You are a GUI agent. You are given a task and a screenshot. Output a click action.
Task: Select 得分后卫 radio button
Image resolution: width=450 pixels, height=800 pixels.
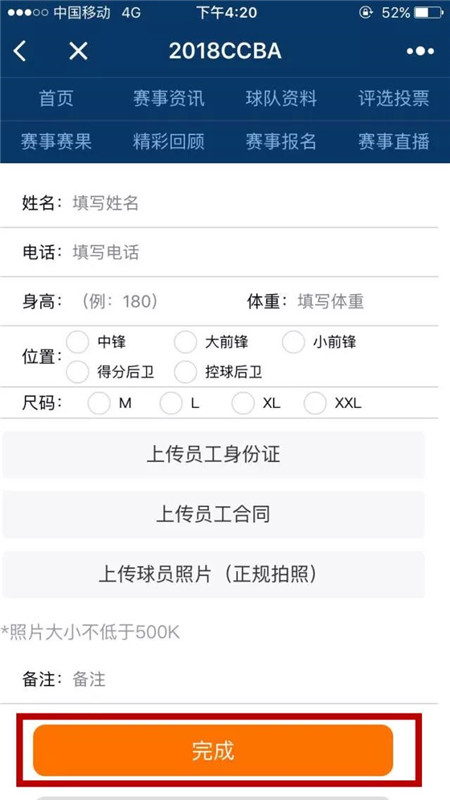(78, 371)
